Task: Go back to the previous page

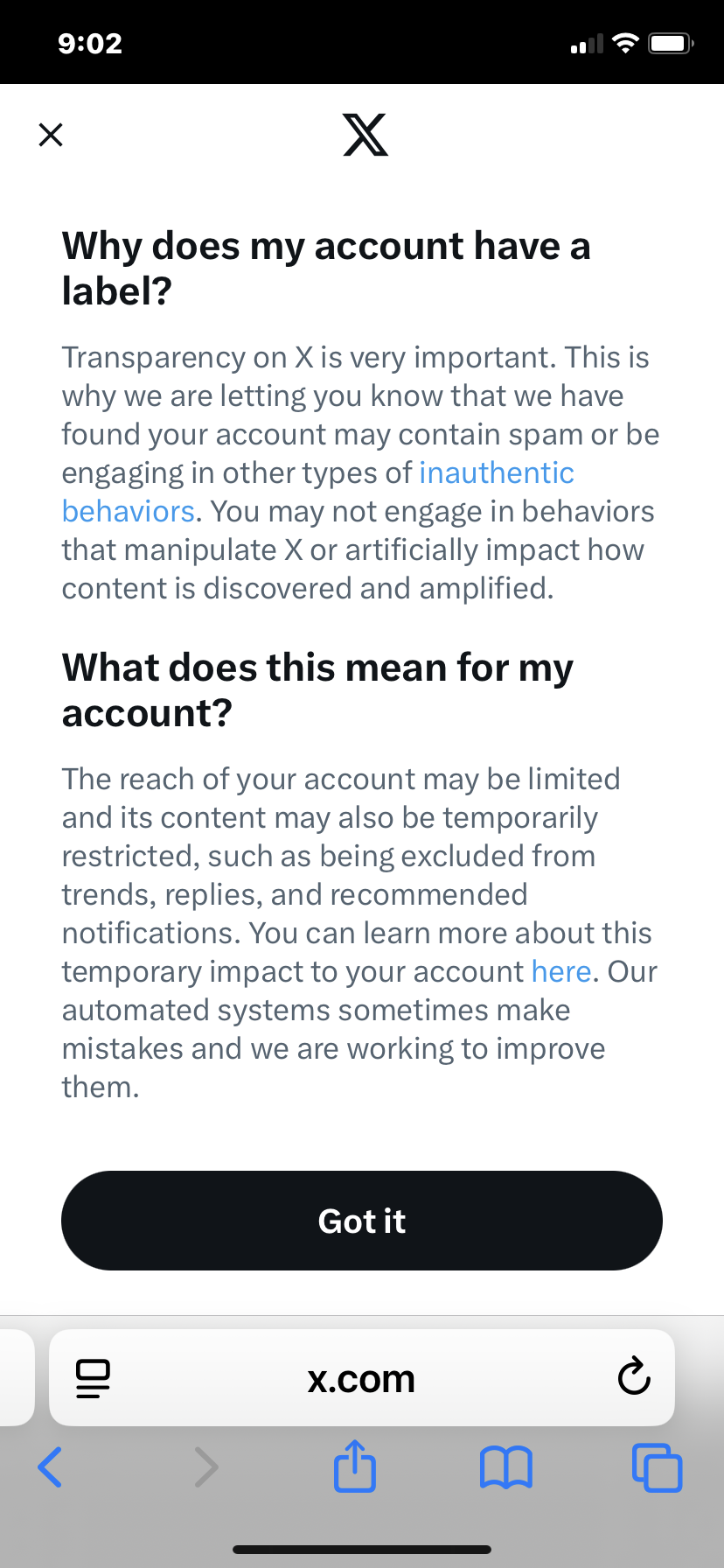Action: 51,1467
